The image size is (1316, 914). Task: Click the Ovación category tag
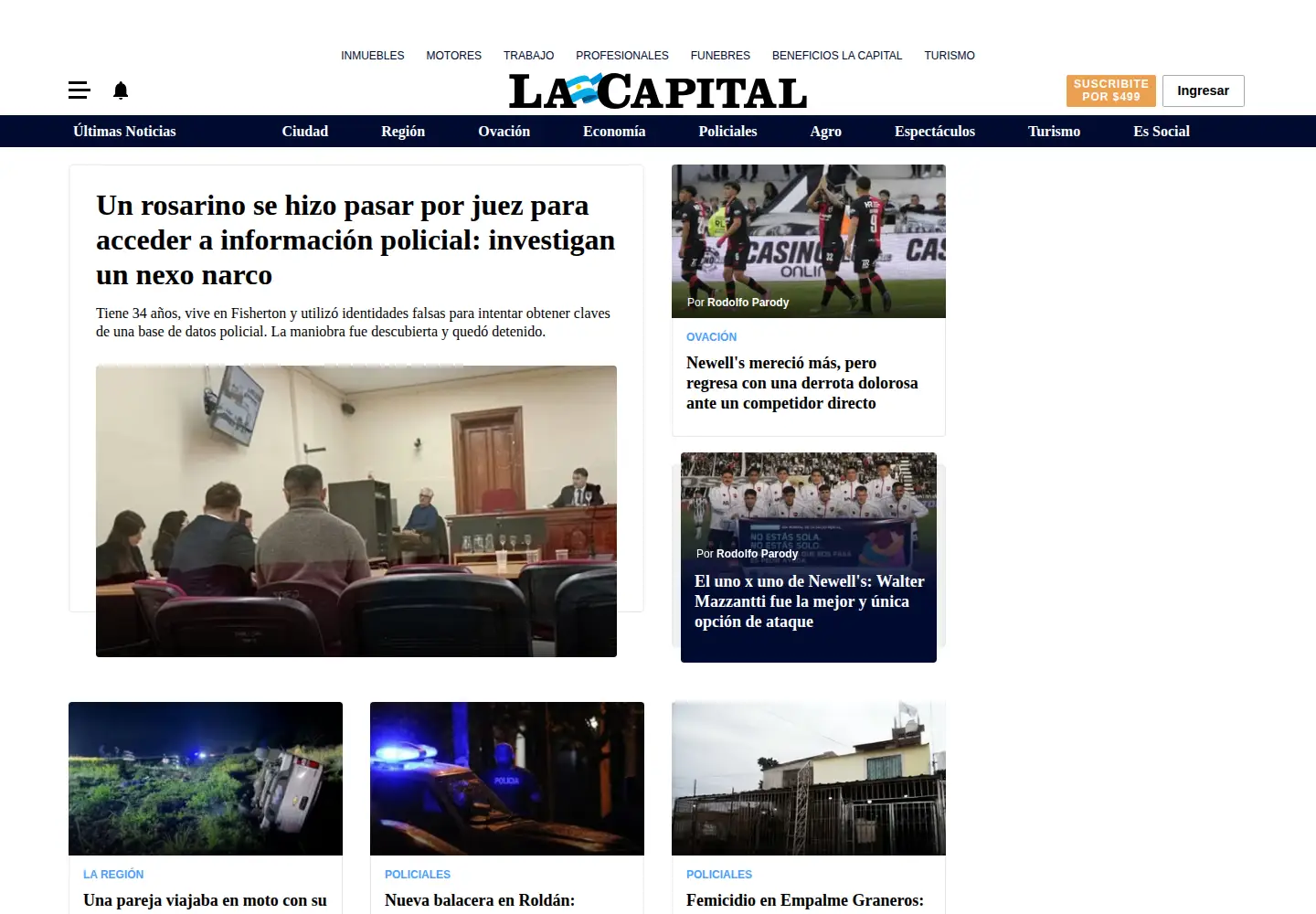click(711, 337)
